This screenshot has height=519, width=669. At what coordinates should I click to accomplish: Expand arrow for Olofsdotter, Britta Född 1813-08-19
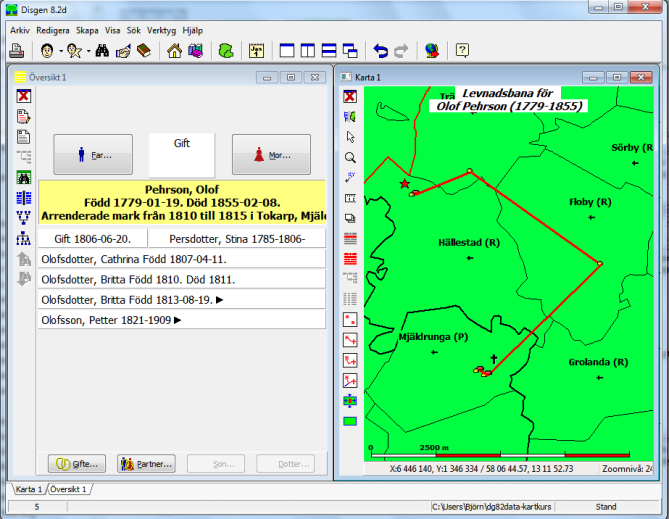coord(220,300)
